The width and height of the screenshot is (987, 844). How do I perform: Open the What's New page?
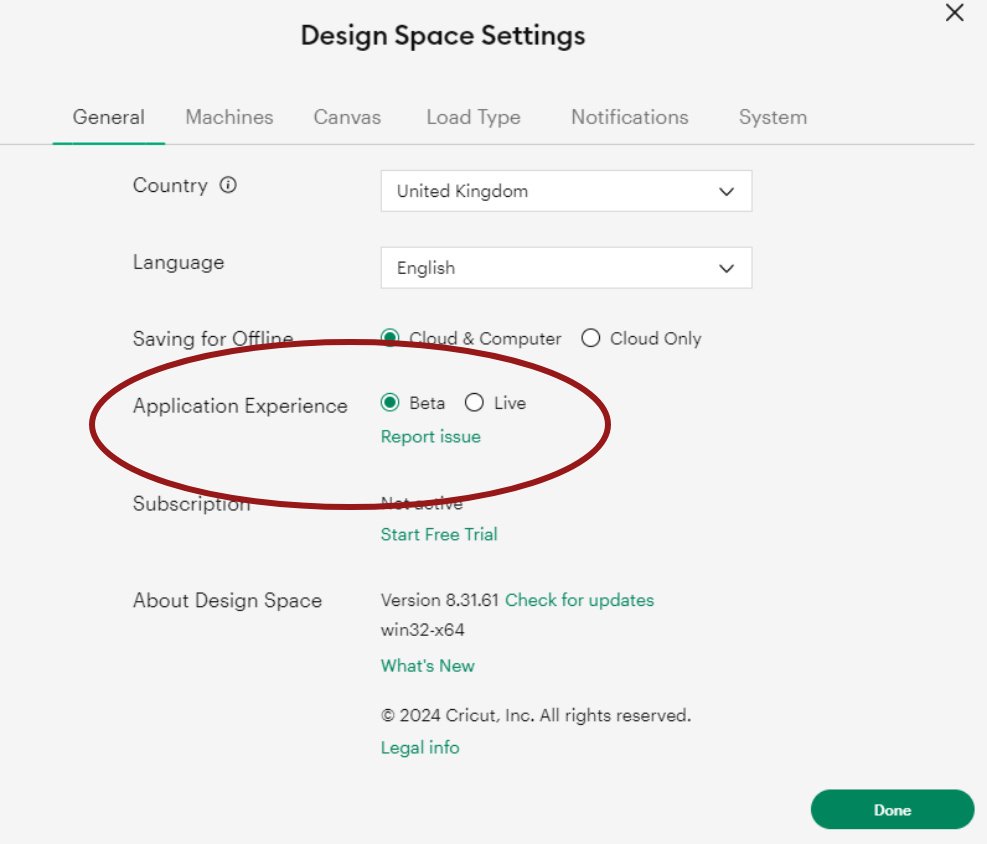coord(427,665)
